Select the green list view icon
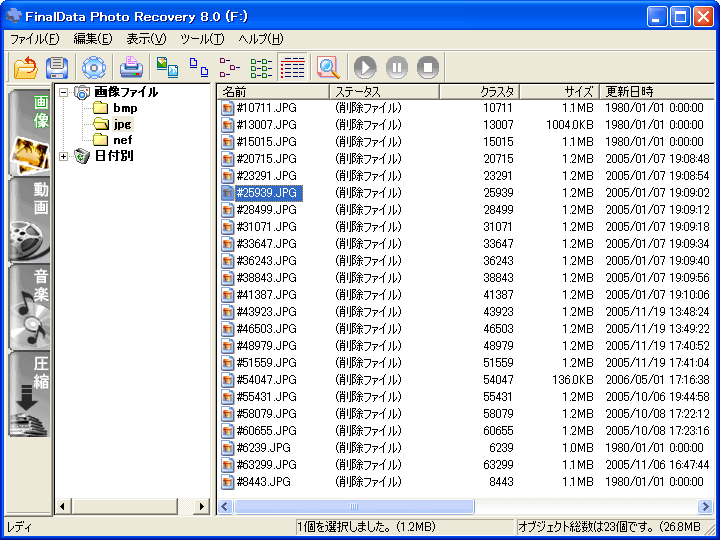The height and width of the screenshot is (540, 720). (261, 68)
